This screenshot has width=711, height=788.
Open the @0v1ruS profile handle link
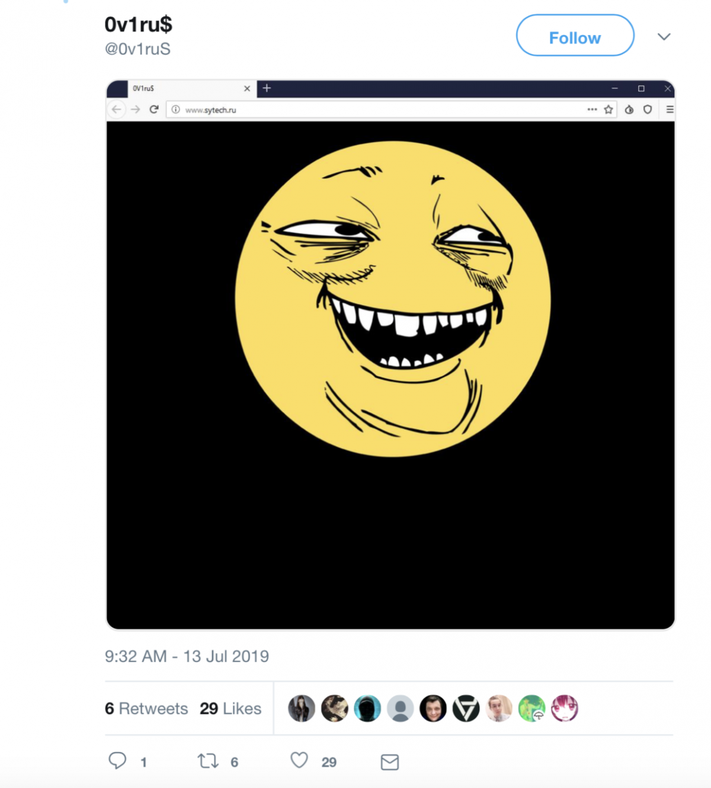138,49
